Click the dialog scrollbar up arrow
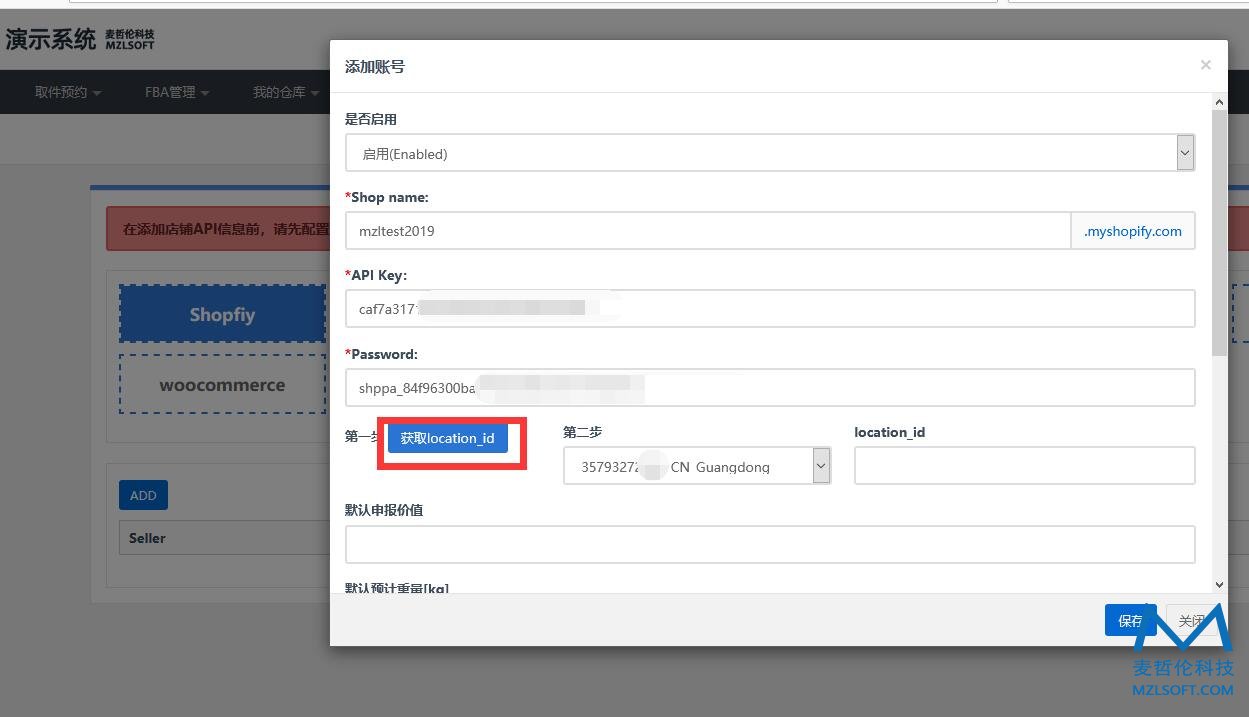Image resolution: width=1249 pixels, height=717 pixels. click(1219, 102)
